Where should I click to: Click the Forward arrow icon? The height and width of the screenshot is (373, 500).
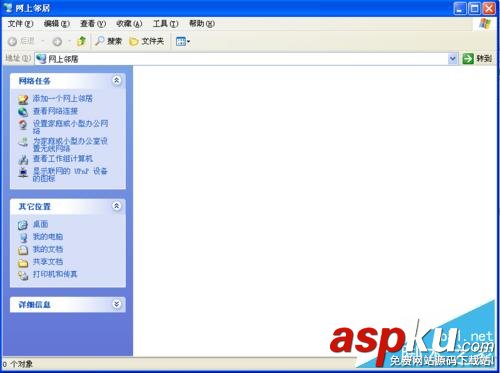(x=57, y=41)
